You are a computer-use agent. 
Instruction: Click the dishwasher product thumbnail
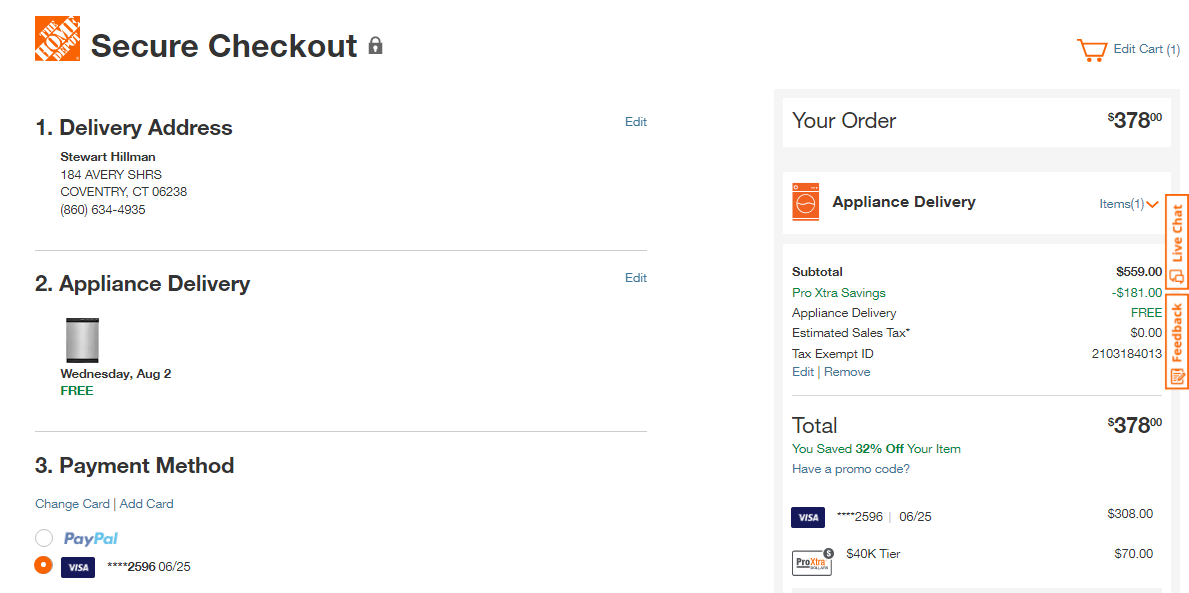82,340
